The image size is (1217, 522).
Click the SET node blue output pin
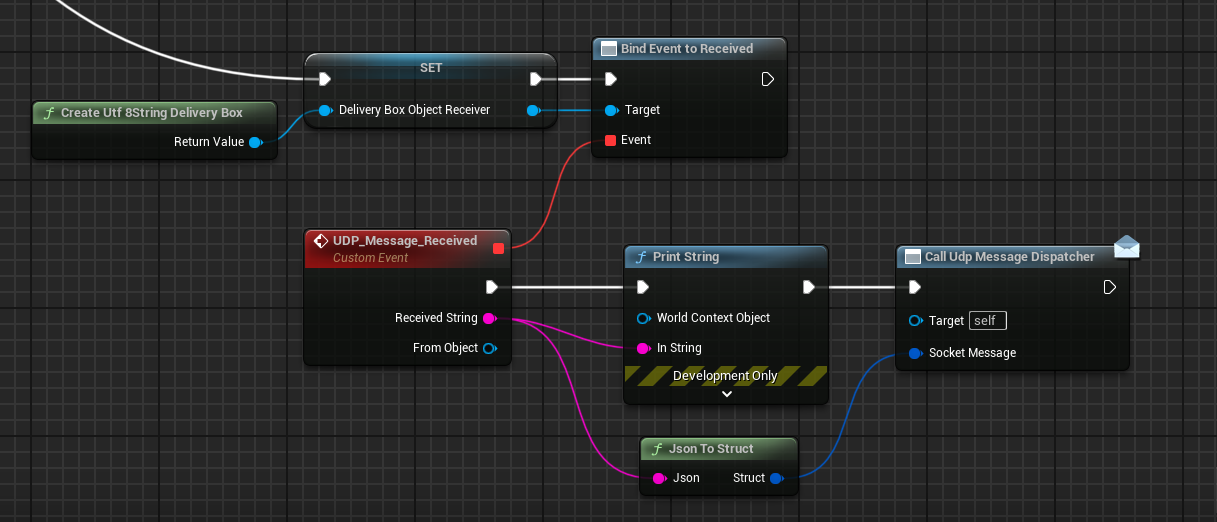(533, 110)
